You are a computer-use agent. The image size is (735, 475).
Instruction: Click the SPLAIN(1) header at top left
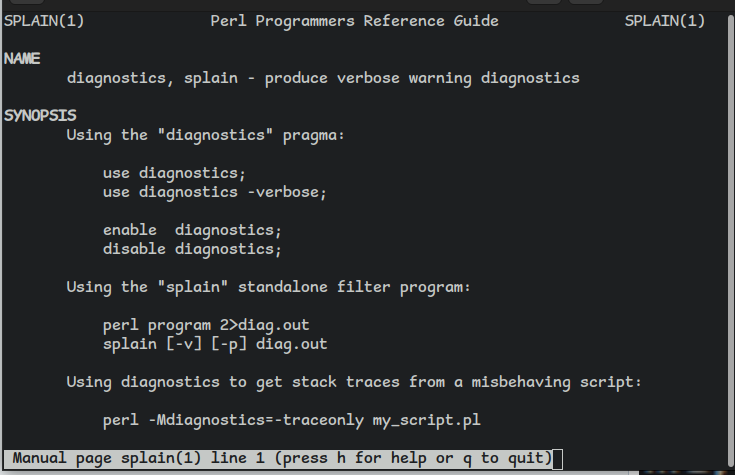coord(44,21)
